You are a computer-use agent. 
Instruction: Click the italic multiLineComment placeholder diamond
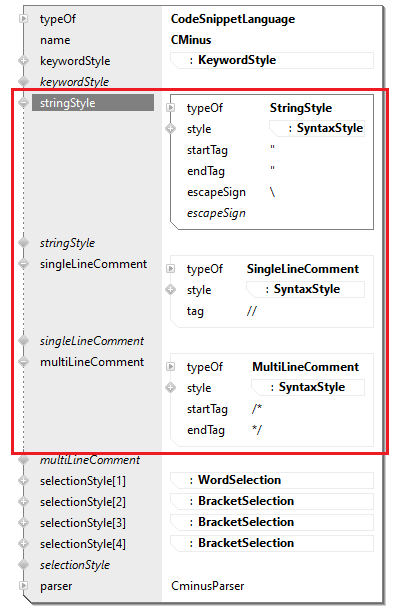click(x=24, y=460)
